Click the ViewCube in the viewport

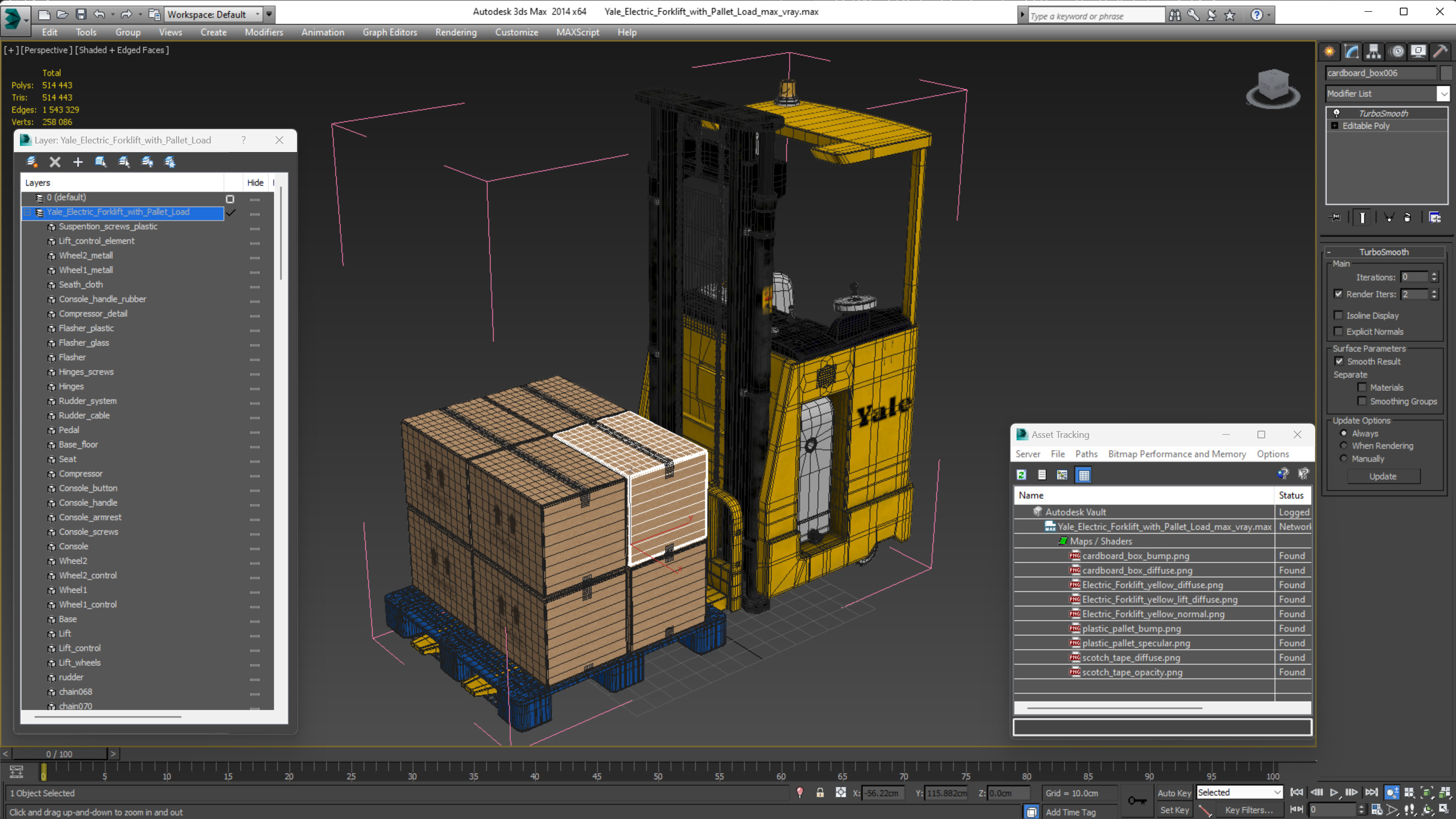pos(1273,88)
